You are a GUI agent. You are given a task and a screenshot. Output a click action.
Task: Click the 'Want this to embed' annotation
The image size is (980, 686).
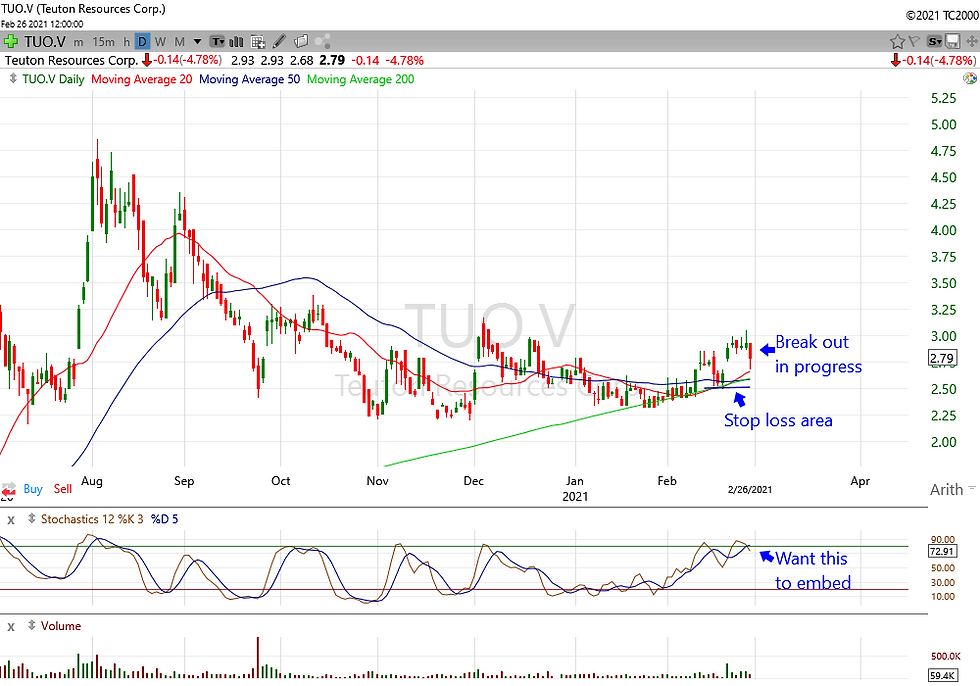(812, 570)
